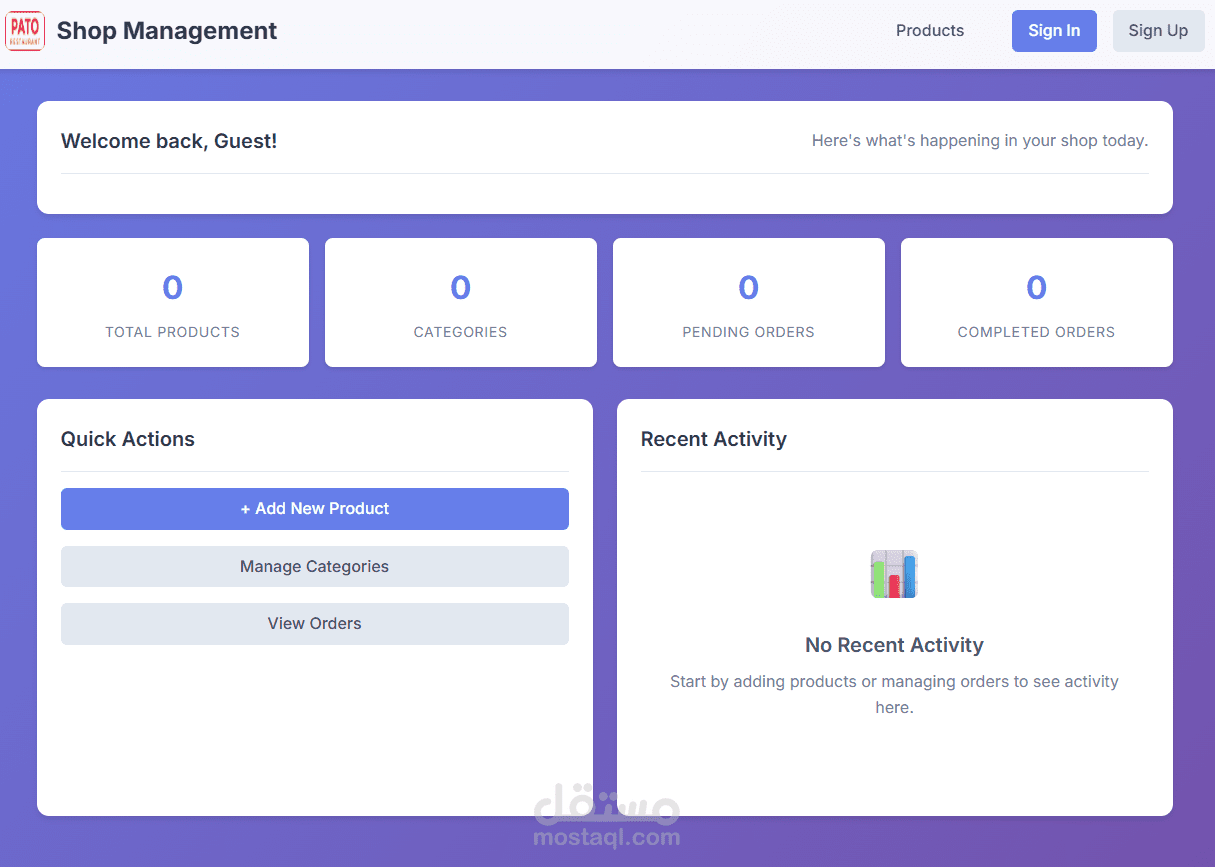The height and width of the screenshot is (867, 1215).
Task: Open Manage Categories from Quick Actions
Action: 314,566
